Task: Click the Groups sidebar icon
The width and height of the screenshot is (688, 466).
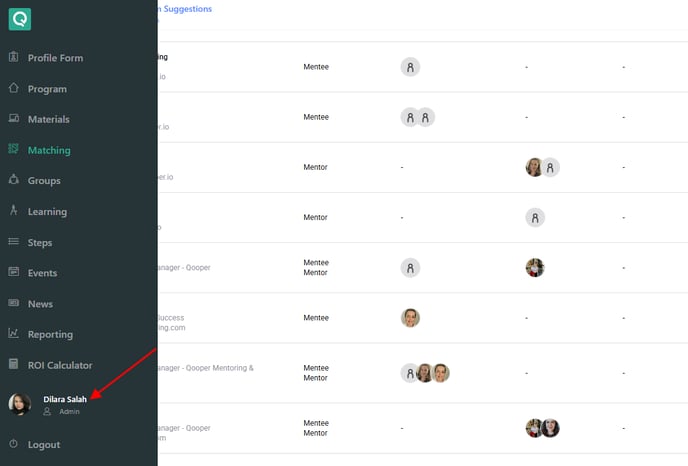Action: [14, 181]
